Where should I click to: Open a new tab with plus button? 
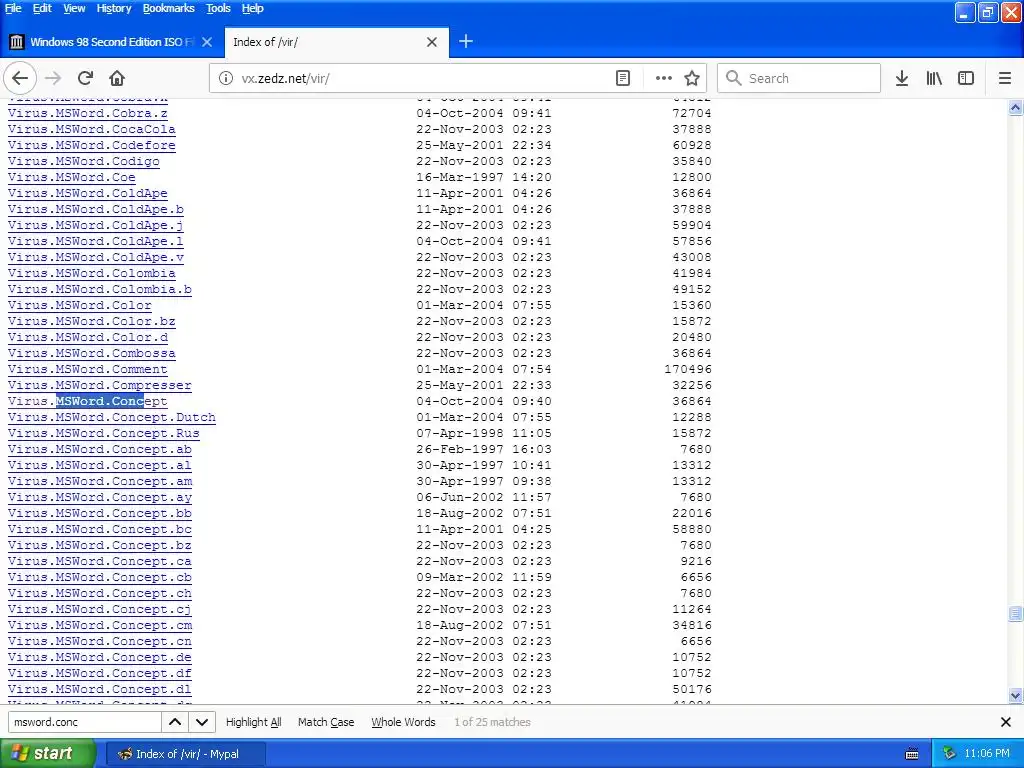(x=466, y=42)
